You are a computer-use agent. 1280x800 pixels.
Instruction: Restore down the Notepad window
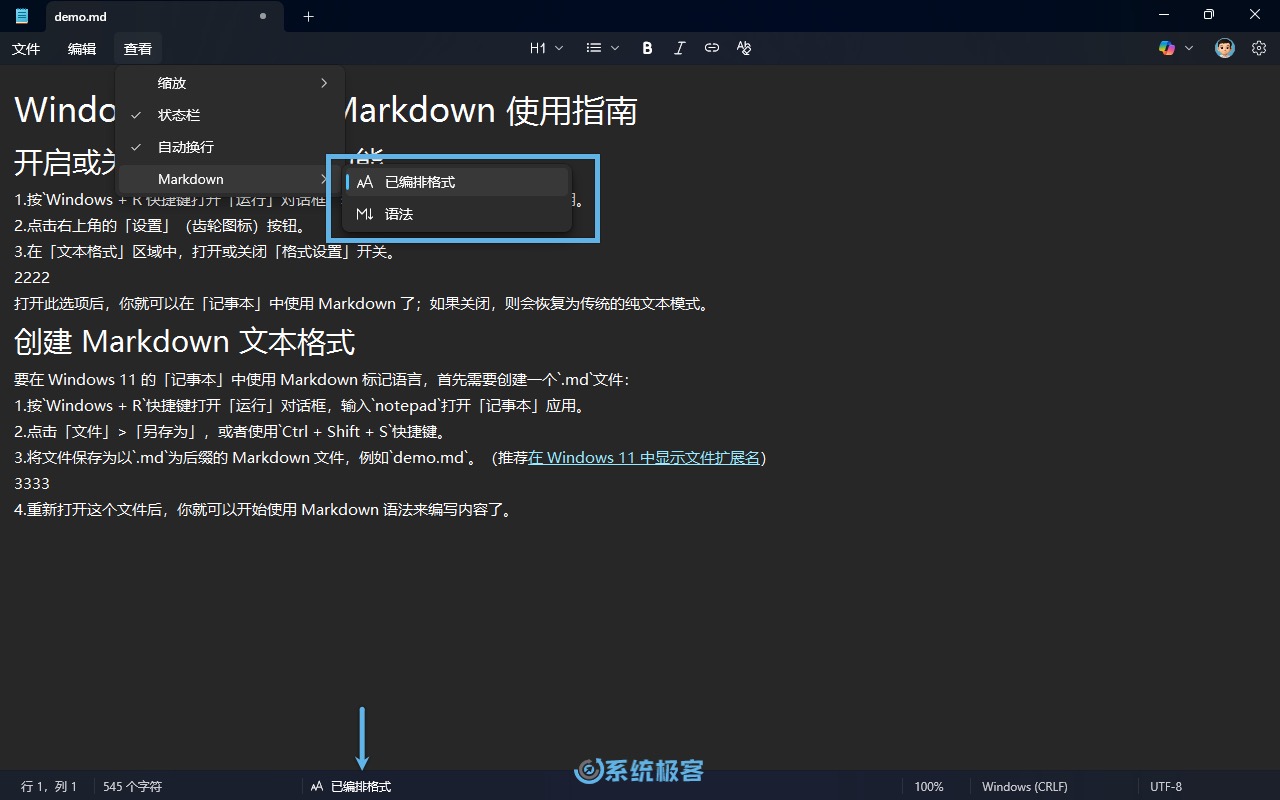1209,15
